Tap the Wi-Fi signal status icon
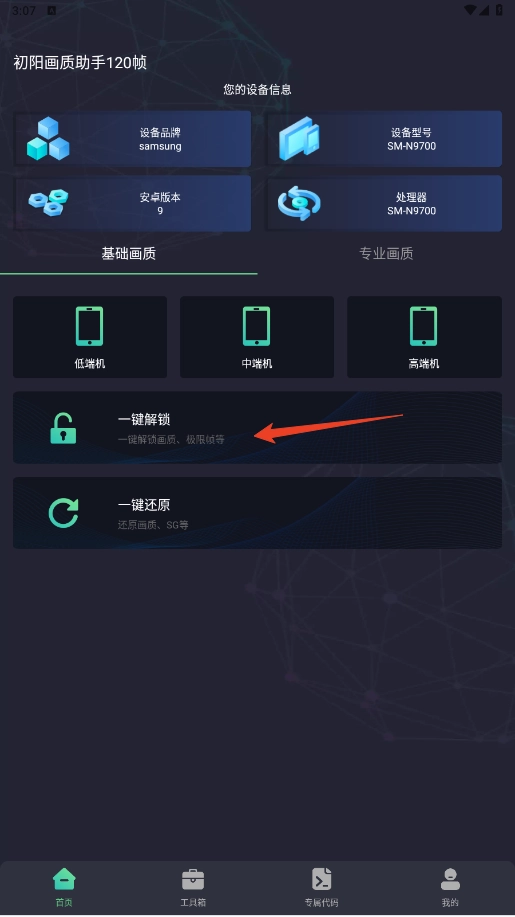 [x=470, y=10]
